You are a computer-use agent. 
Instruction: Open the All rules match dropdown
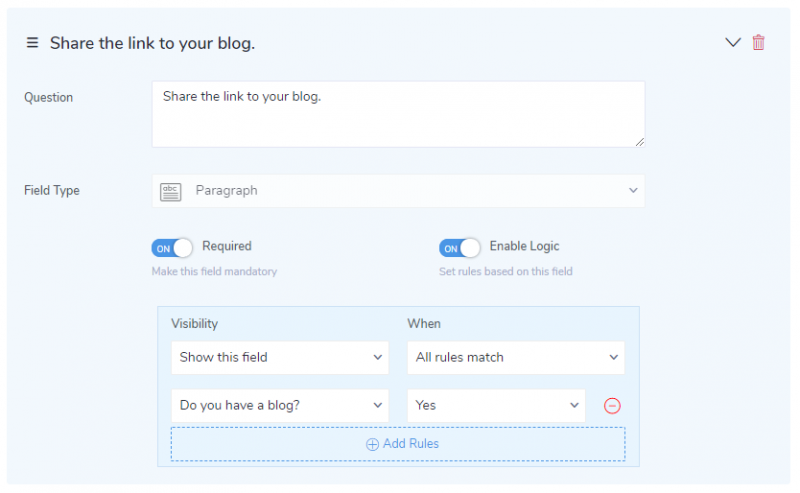click(515, 357)
